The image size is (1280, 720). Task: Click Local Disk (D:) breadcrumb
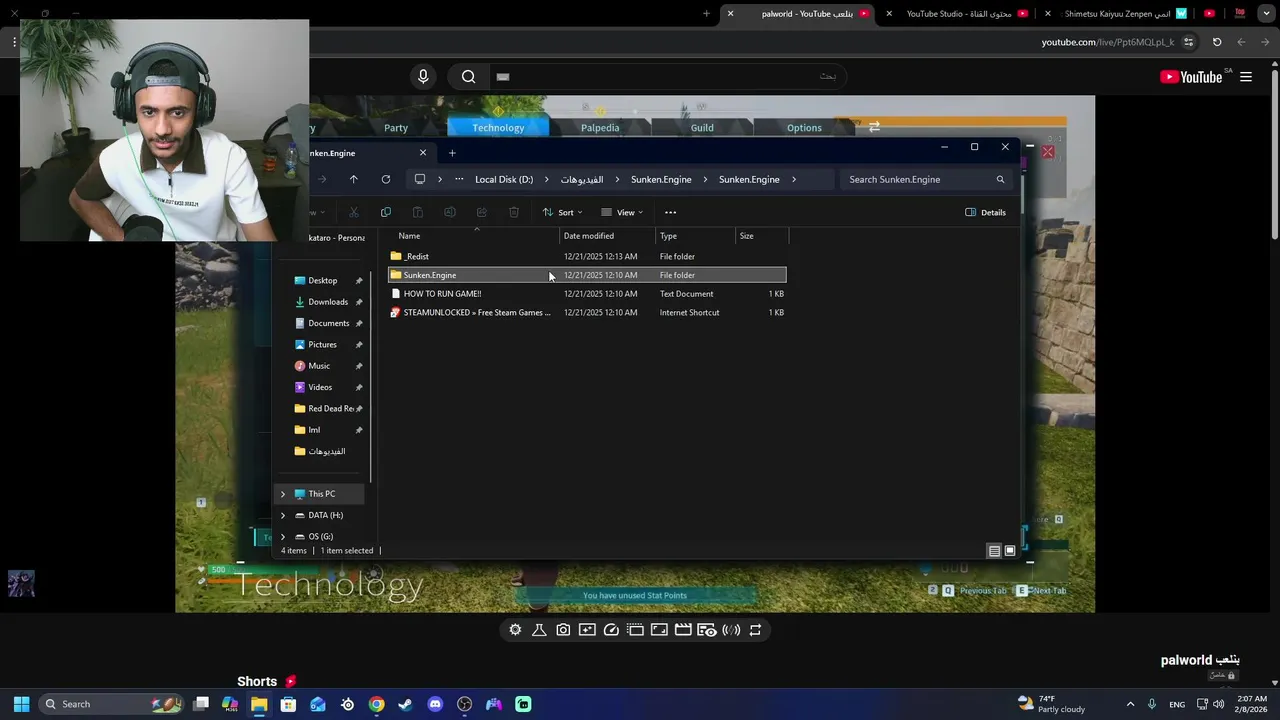click(x=504, y=180)
